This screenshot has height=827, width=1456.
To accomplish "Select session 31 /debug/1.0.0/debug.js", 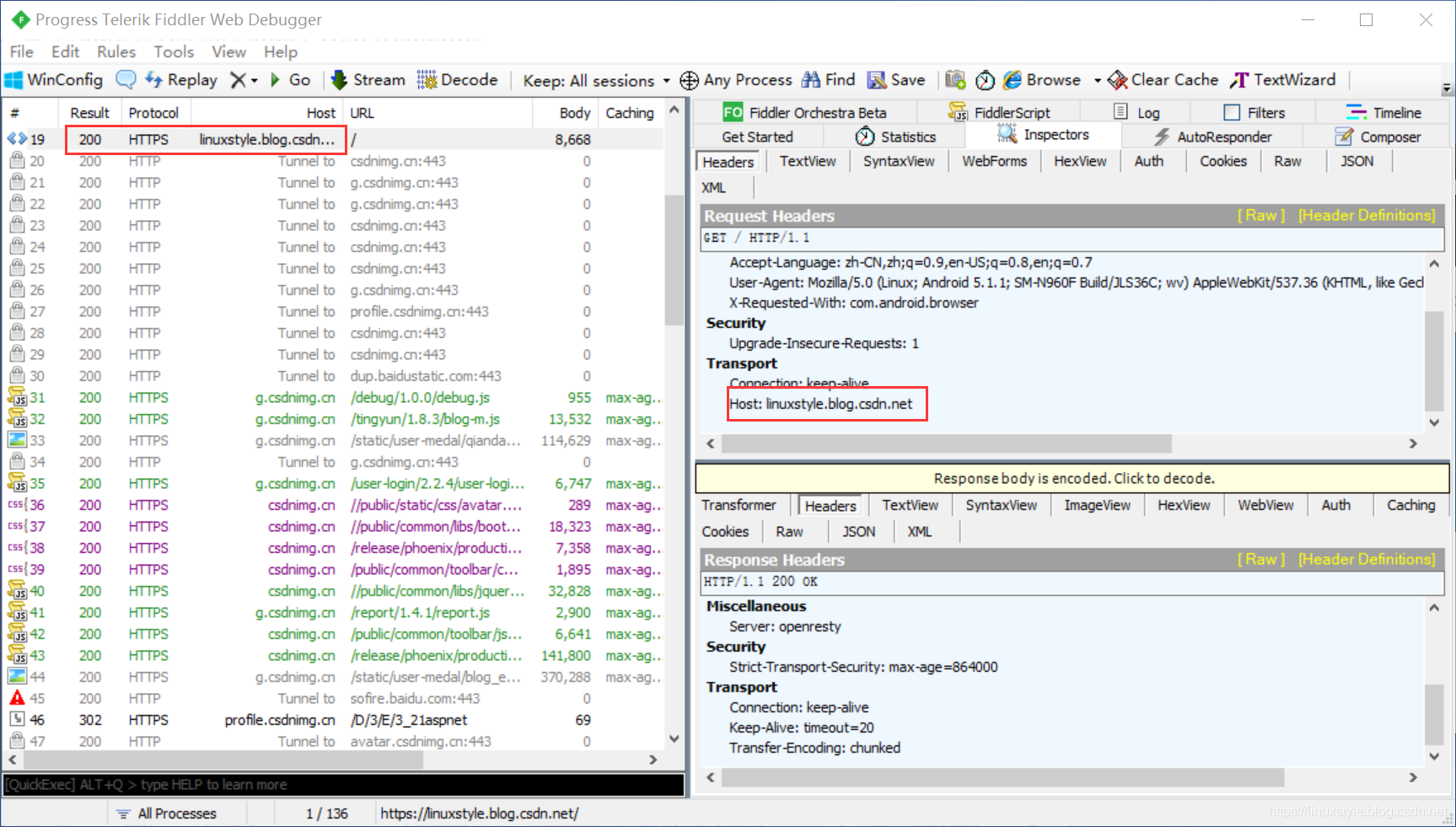I will [334, 398].
